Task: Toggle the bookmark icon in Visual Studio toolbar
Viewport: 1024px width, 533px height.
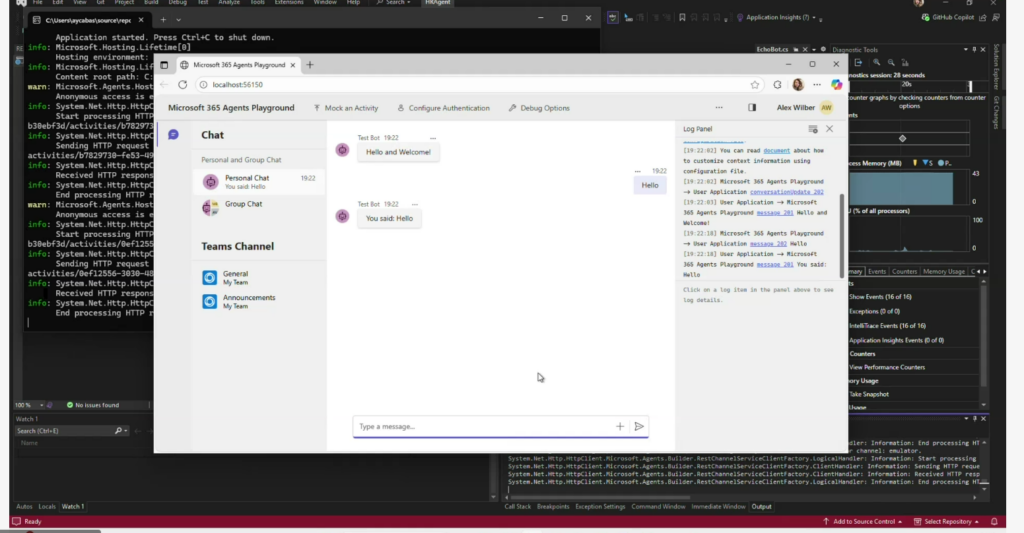Action: [x=682, y=18]
